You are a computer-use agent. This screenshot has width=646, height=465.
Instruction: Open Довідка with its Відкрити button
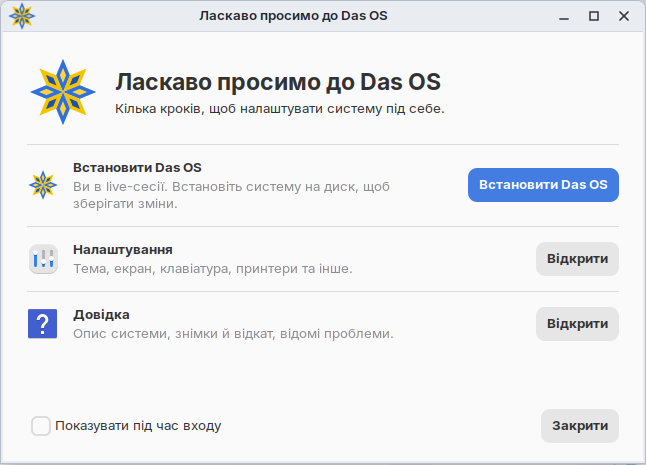coord(577,324)
